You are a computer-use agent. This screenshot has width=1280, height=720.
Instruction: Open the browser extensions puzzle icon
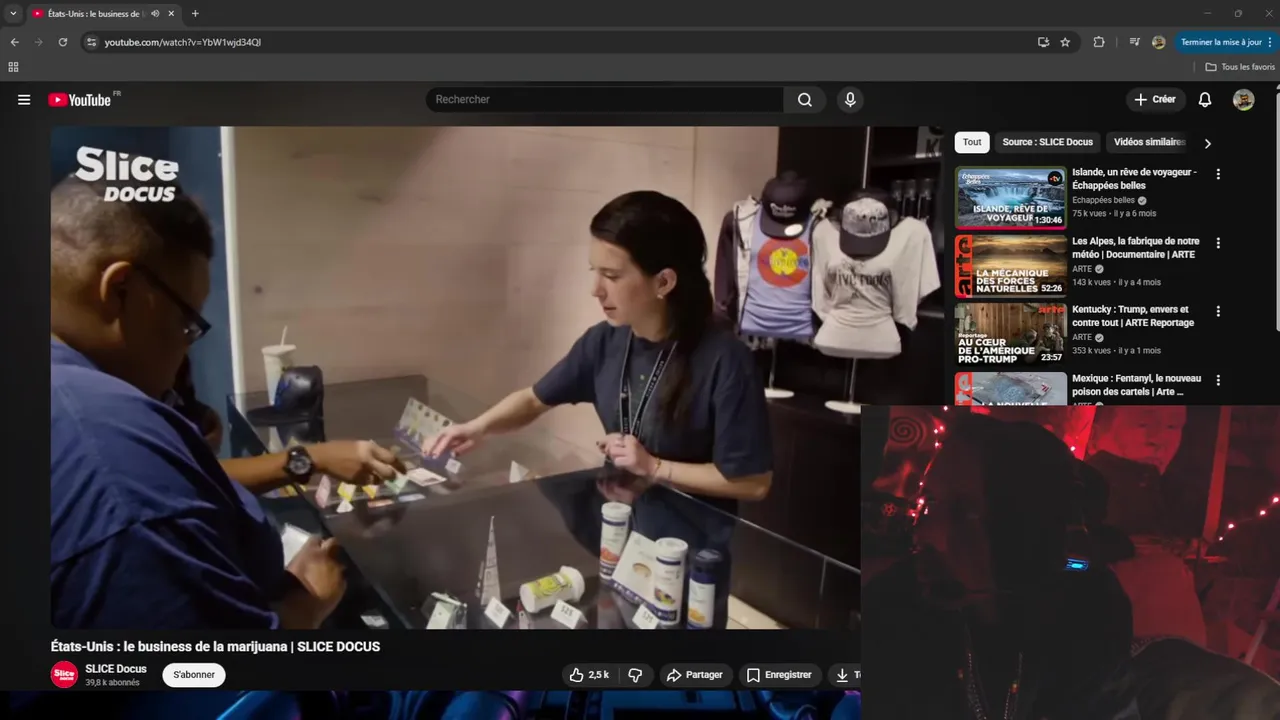pos(1099,42)
